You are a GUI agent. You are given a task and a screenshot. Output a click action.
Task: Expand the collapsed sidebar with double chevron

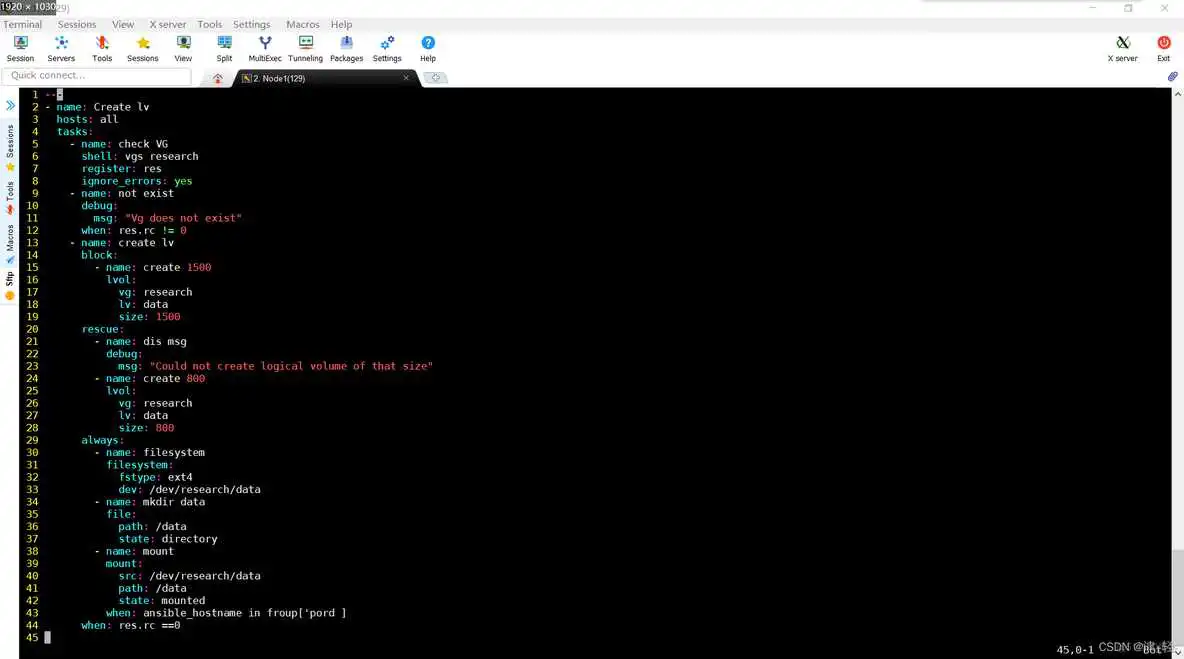[x=10, y=105]
